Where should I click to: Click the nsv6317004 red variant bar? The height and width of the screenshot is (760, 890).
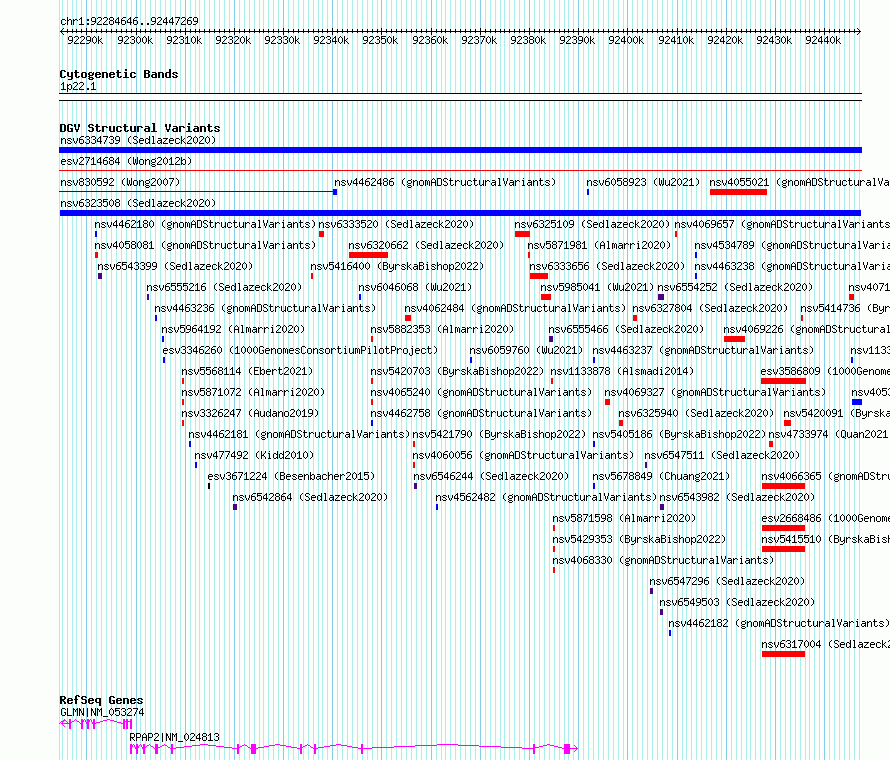pyautogui.click(x=783, y=654)
